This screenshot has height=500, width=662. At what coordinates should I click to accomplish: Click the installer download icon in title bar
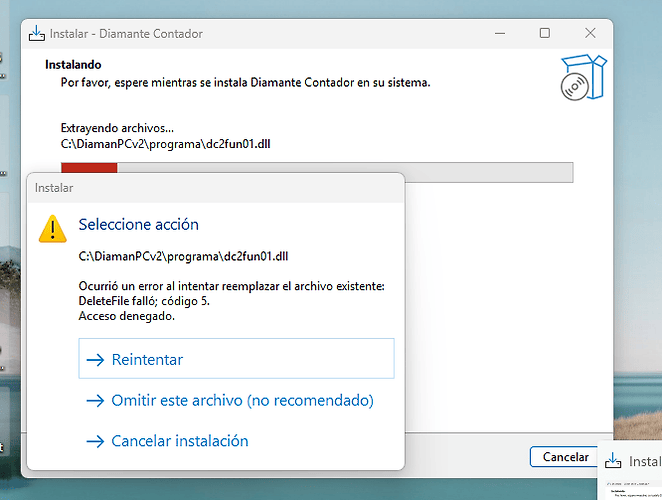click(37, 33)
